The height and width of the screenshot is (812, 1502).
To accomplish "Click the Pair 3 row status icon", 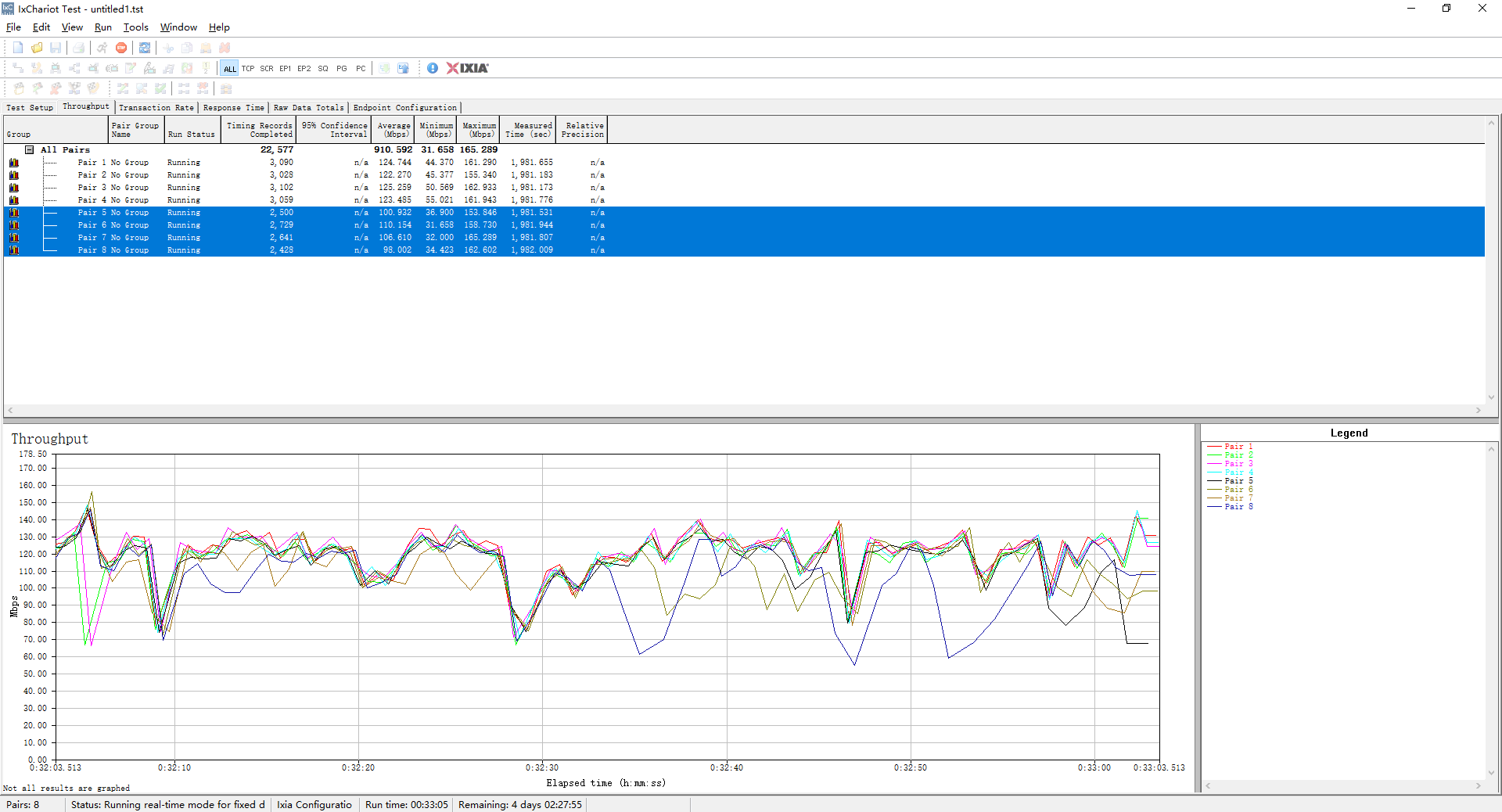I will coord(14,188).
